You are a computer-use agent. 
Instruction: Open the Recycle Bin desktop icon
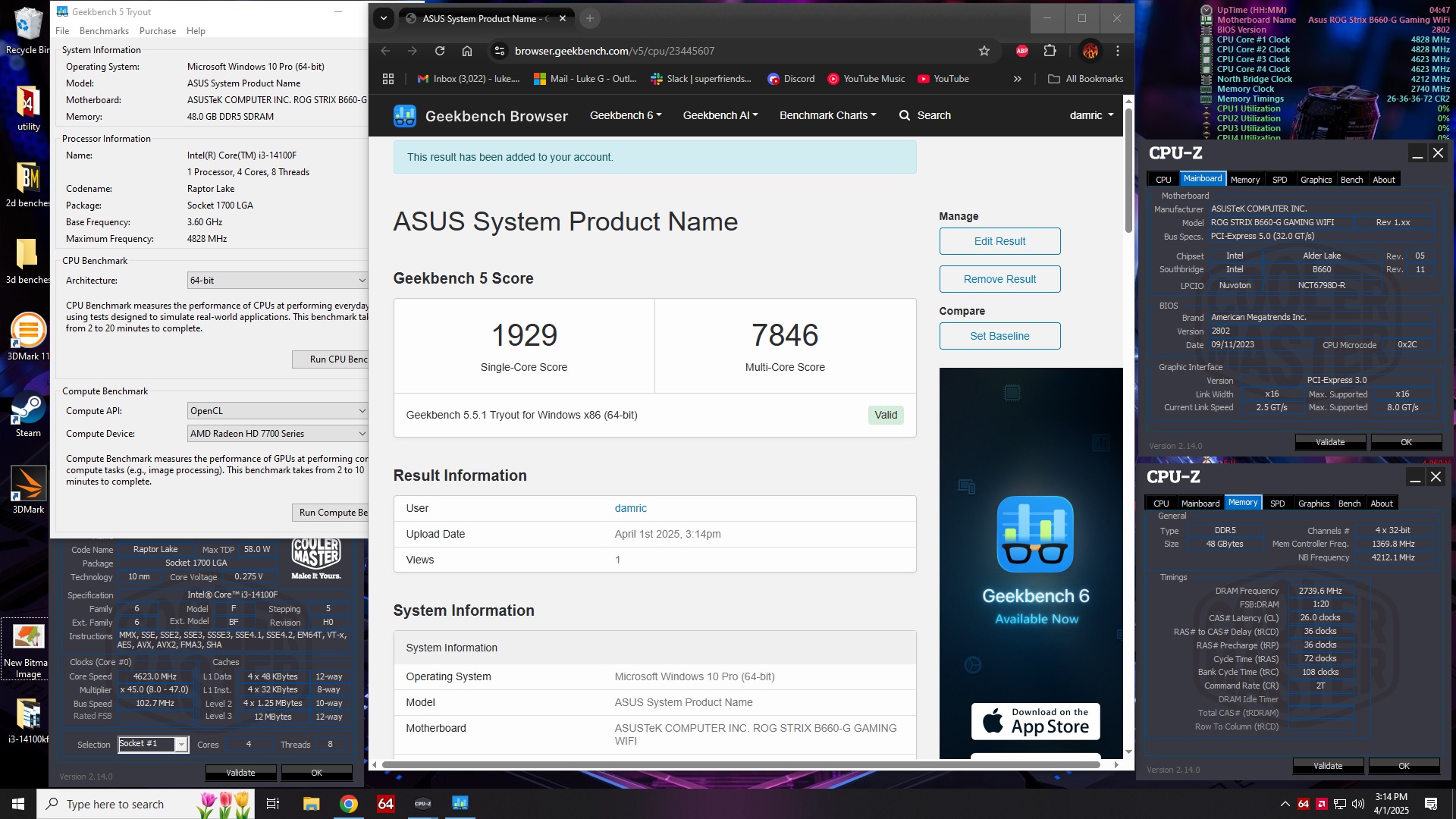[28, 32]
